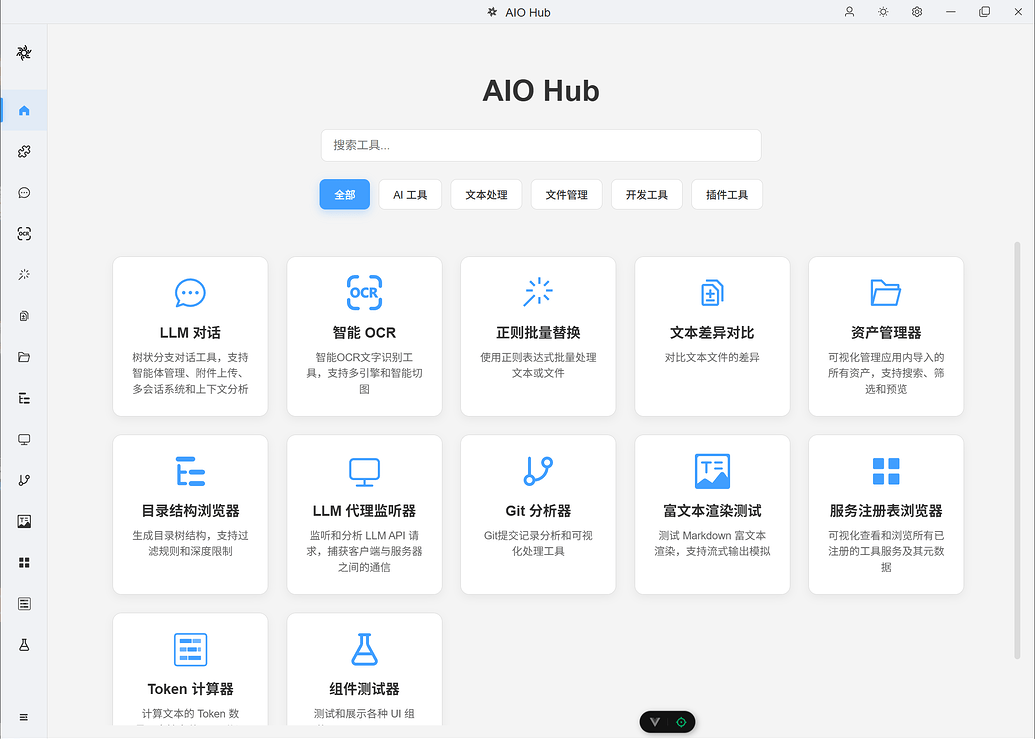The image size is (1035, 739).
Task: Open LLM chat from the sidebar
Action: tap(24, 193)
